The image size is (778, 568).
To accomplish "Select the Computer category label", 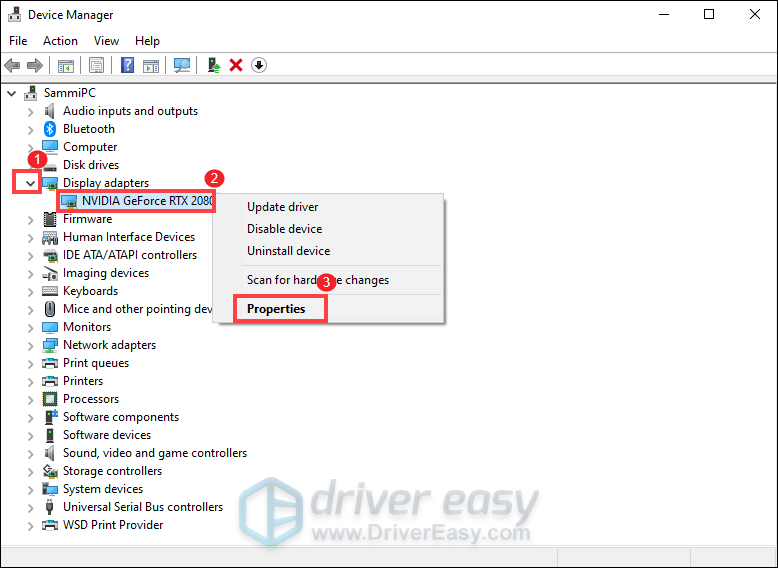I will [90, 147].
